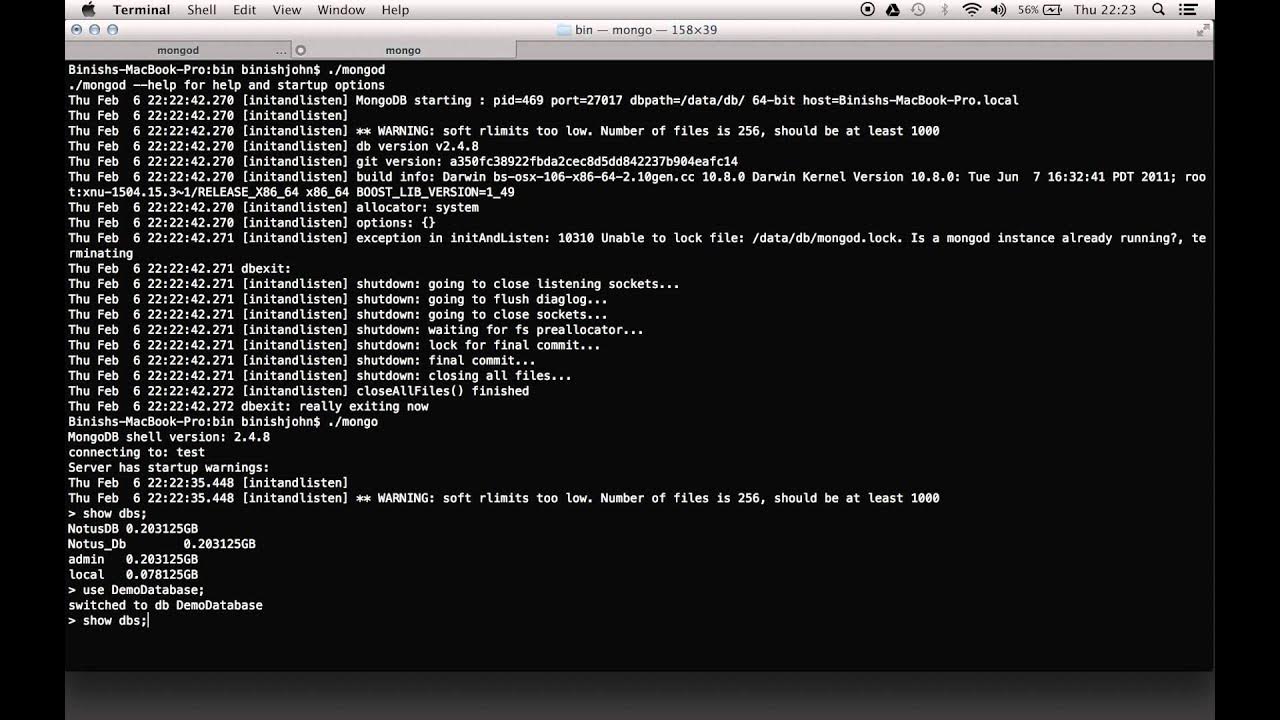
Task: Open the Window menu
Action: pos(341,10)
